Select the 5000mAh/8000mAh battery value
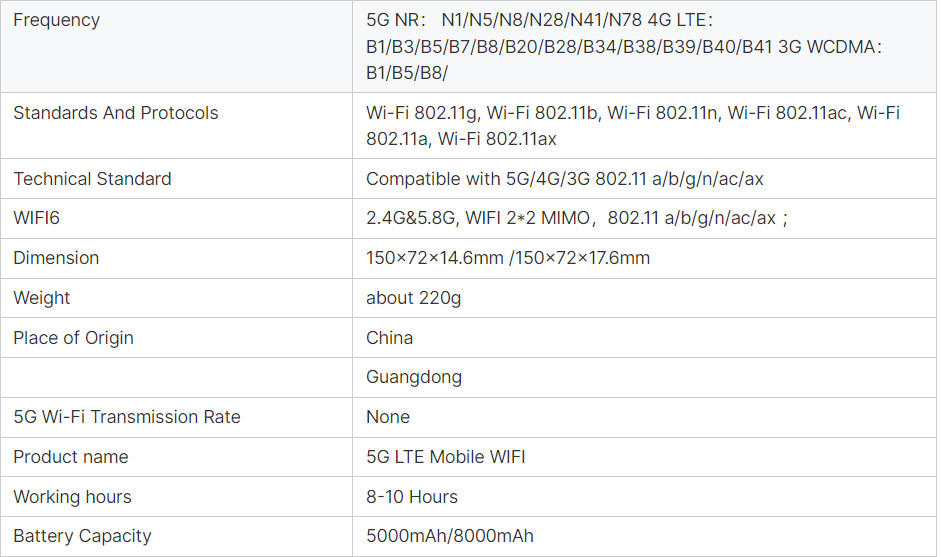941x557 pixels. [449, 536]
